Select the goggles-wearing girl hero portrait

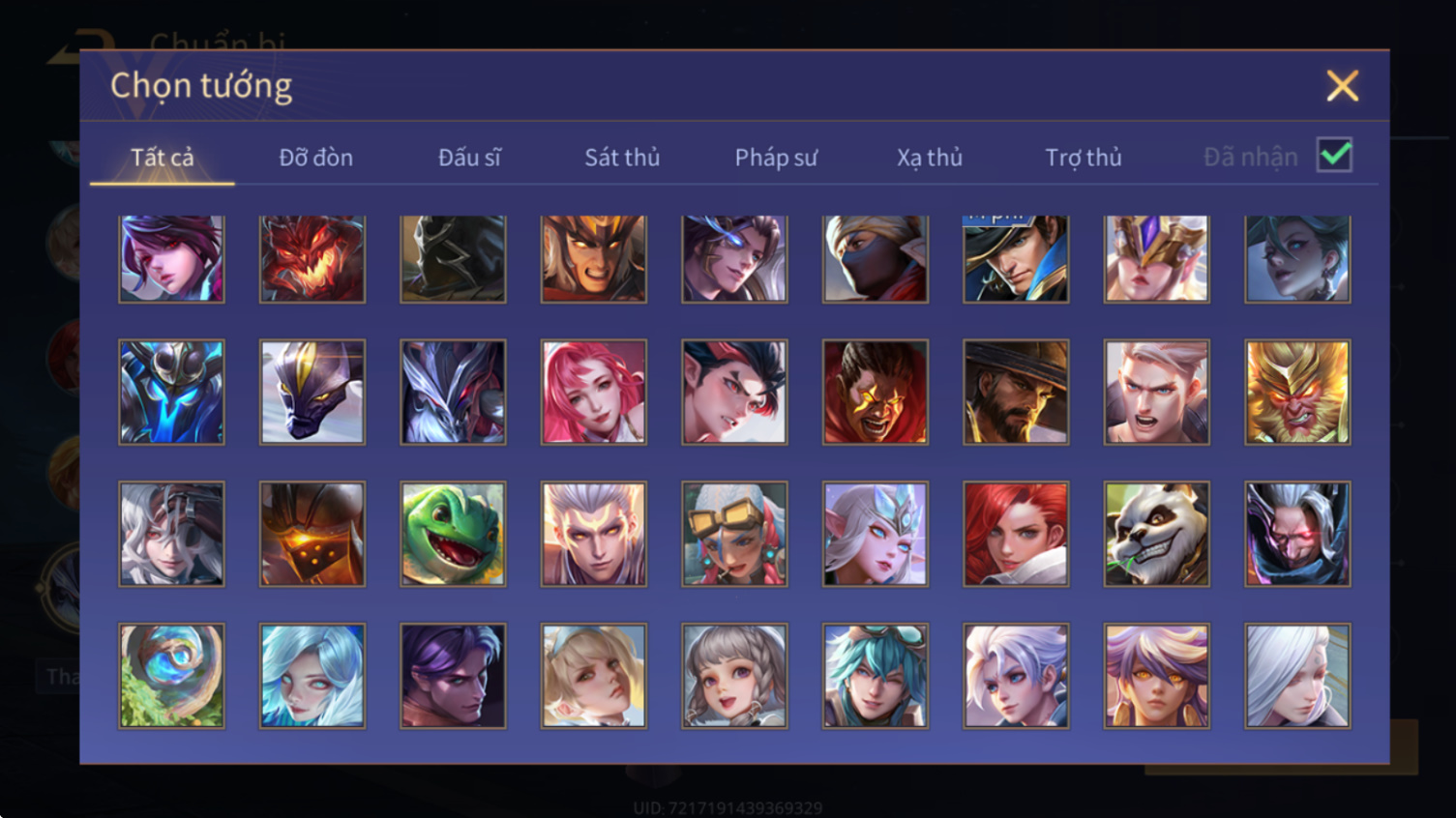734,534
